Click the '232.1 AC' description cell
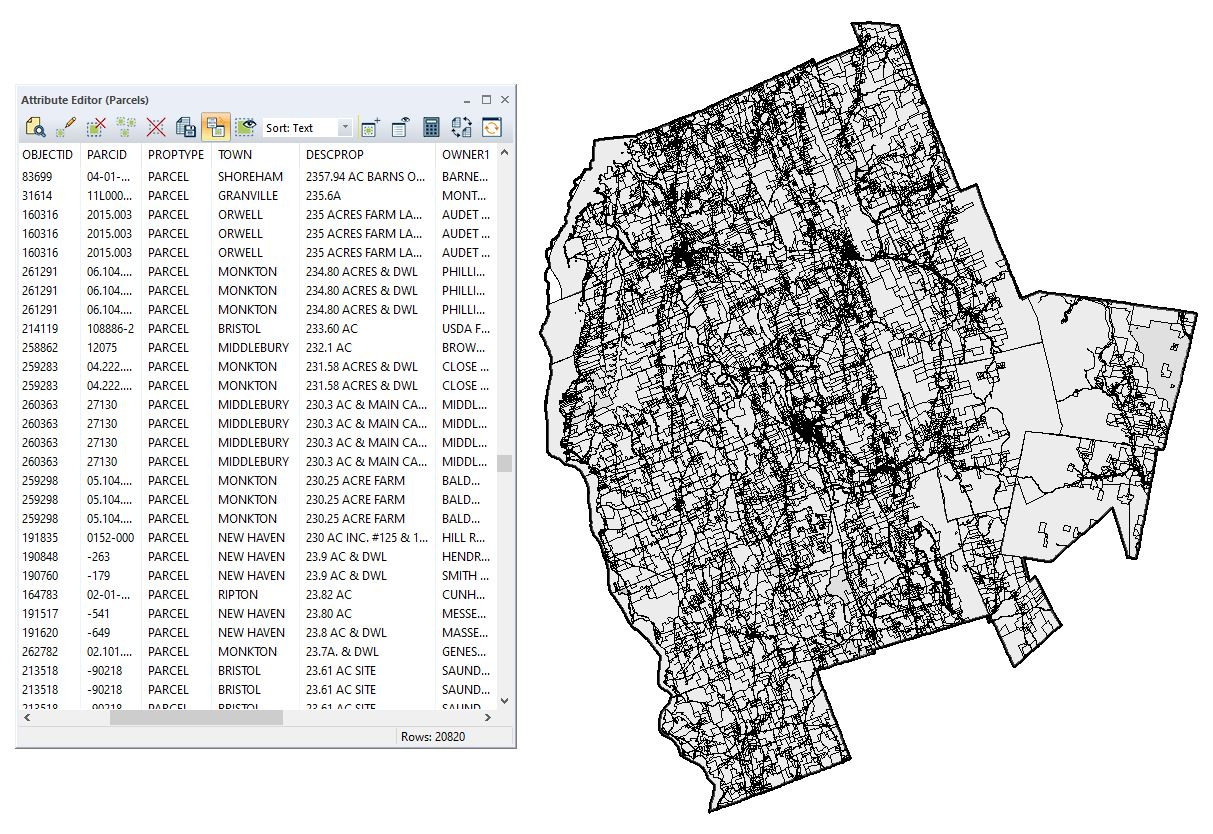 pos(329,348)
